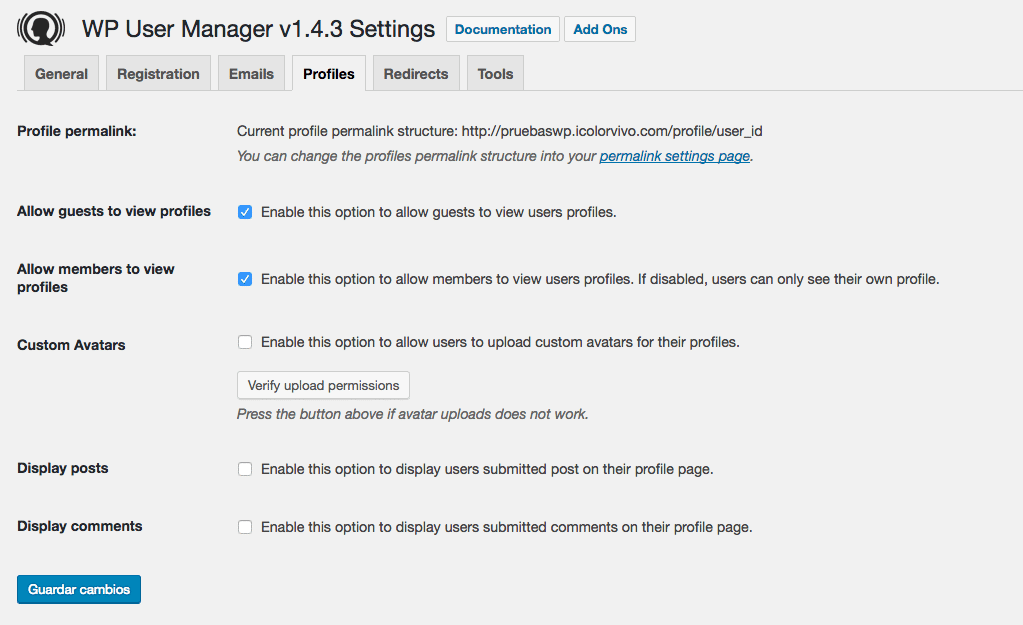Screen dimensions: 1023x625
Task: Click the 'Display posts' label
Action: tap(63, 468)
